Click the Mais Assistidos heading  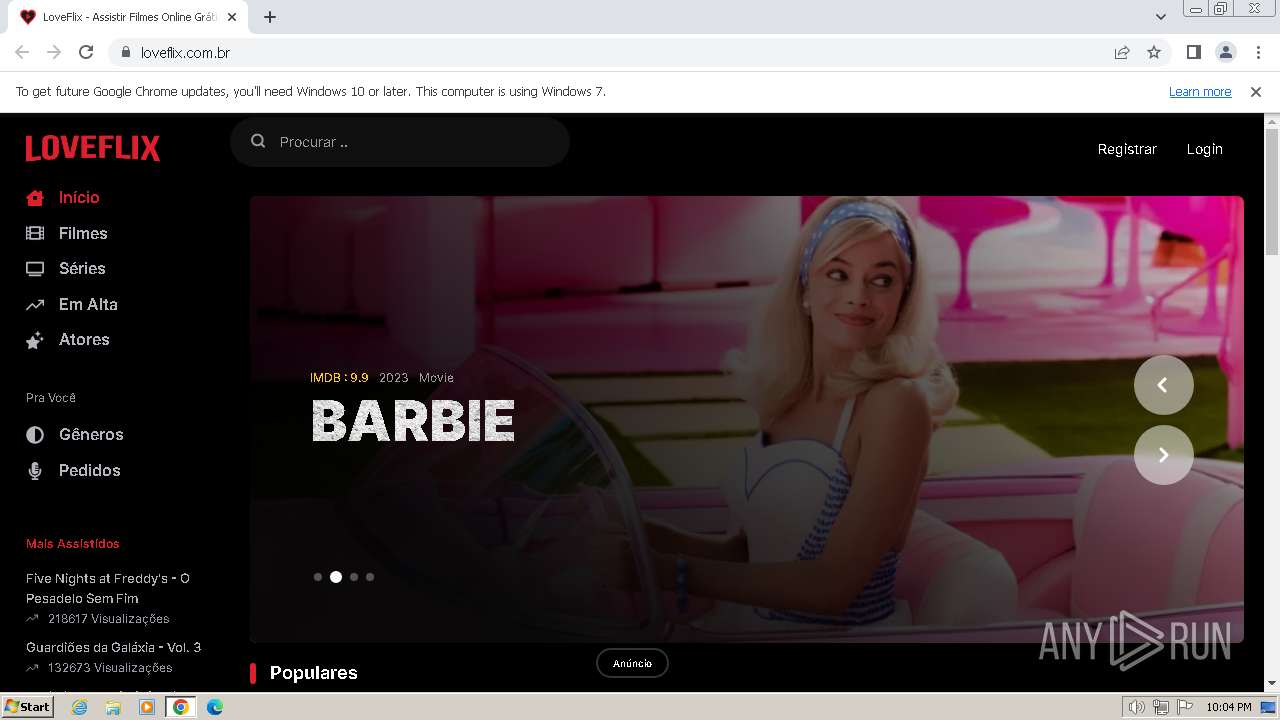coord(73,544)
